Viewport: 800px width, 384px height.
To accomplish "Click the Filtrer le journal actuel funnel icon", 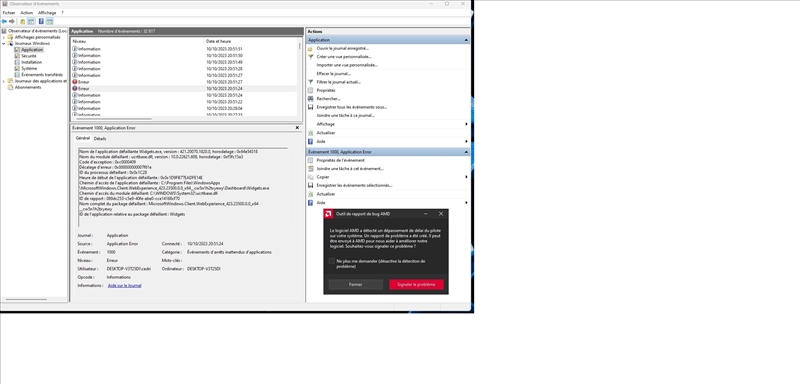I will 311,82.
